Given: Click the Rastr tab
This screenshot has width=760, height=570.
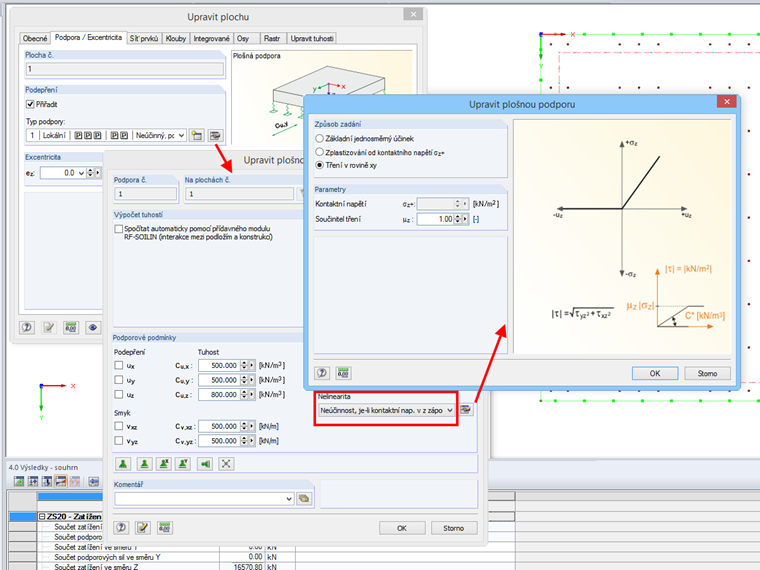Looking at the screenshot, I should pos(271,38).
